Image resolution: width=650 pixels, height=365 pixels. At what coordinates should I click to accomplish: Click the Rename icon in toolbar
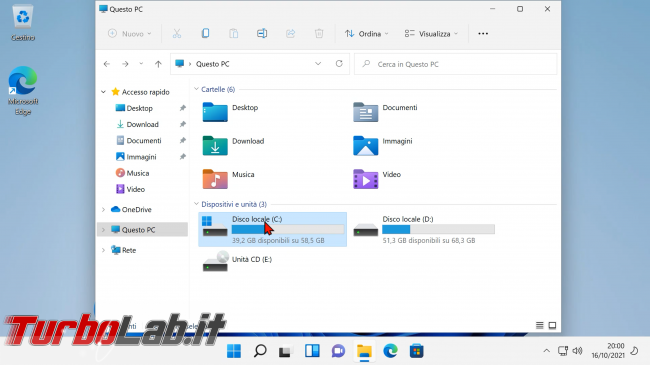[262, 34]
